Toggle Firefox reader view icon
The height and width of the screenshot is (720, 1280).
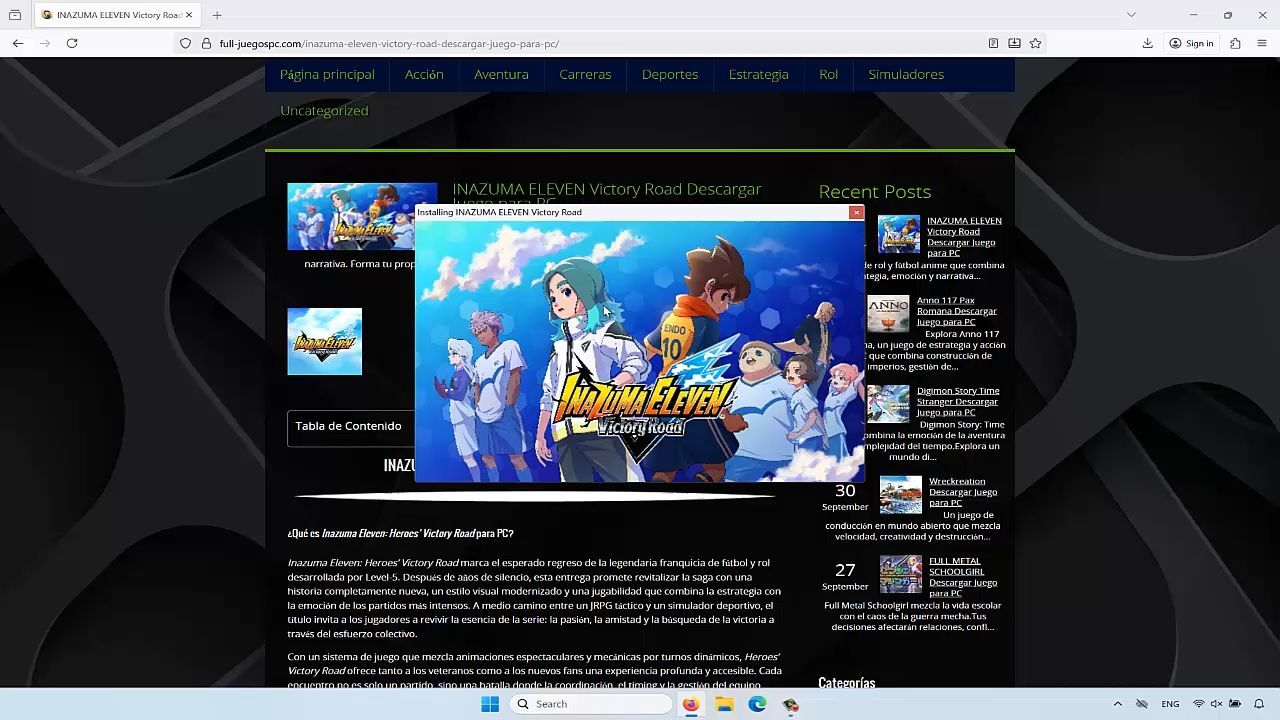click(993, 43)
